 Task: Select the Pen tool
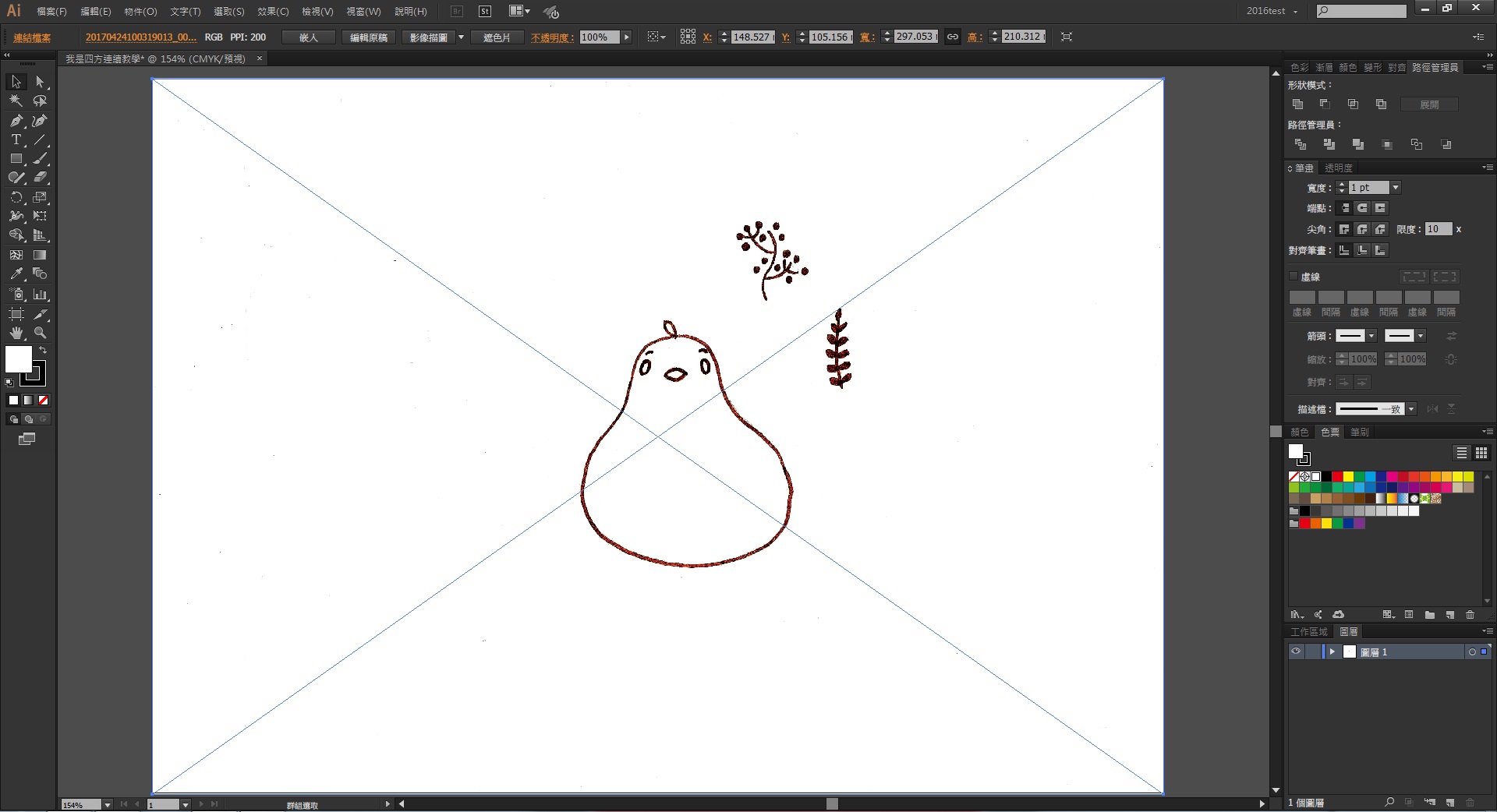16,121
